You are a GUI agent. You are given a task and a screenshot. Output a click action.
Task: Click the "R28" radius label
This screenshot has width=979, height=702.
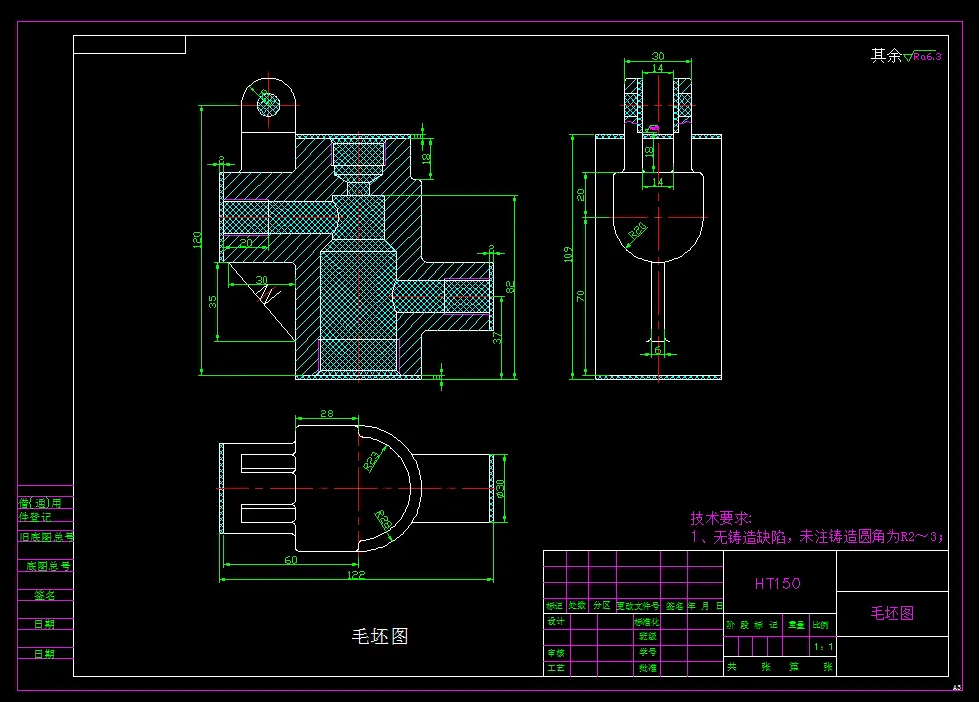pyautogui.click(x=383, y=520)
